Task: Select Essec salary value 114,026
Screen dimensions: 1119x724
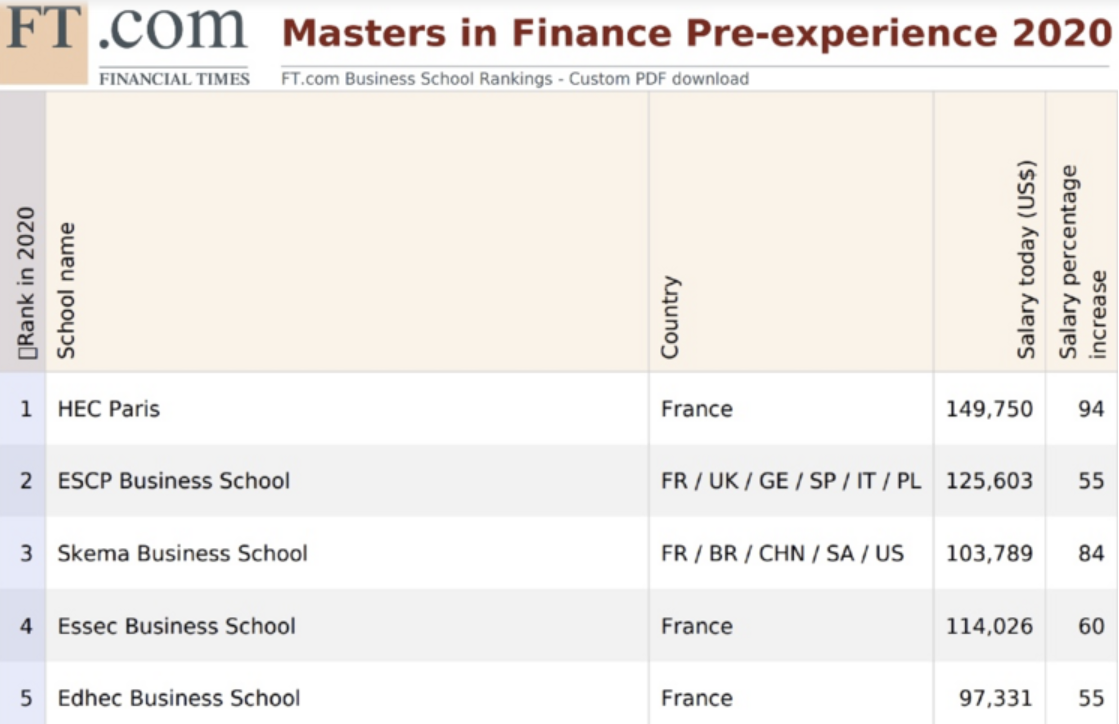Action: [x=989, y=626]
